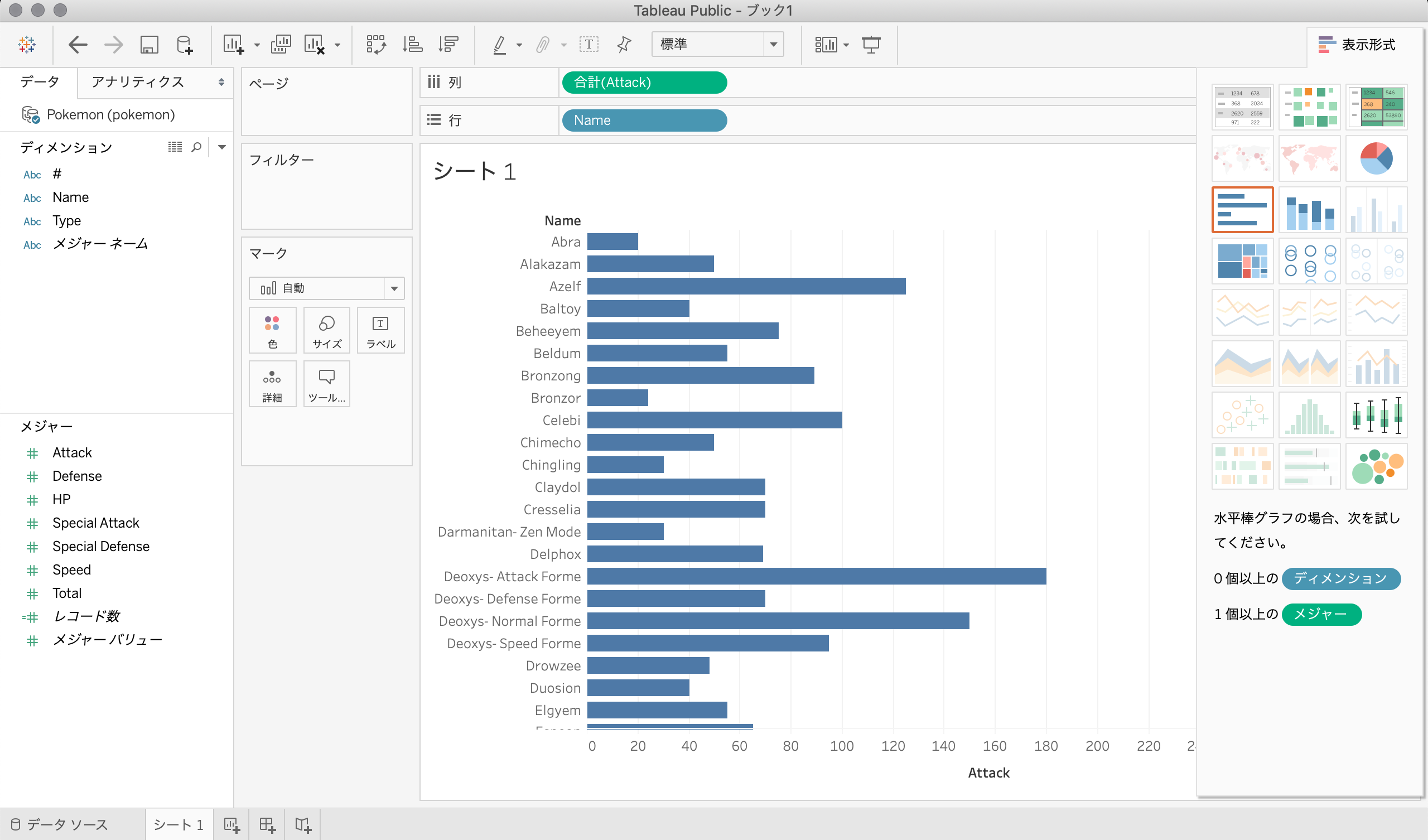Sort descending using toolbar icon
This screenshot has height=840, width=1428.
pos(448,44)
